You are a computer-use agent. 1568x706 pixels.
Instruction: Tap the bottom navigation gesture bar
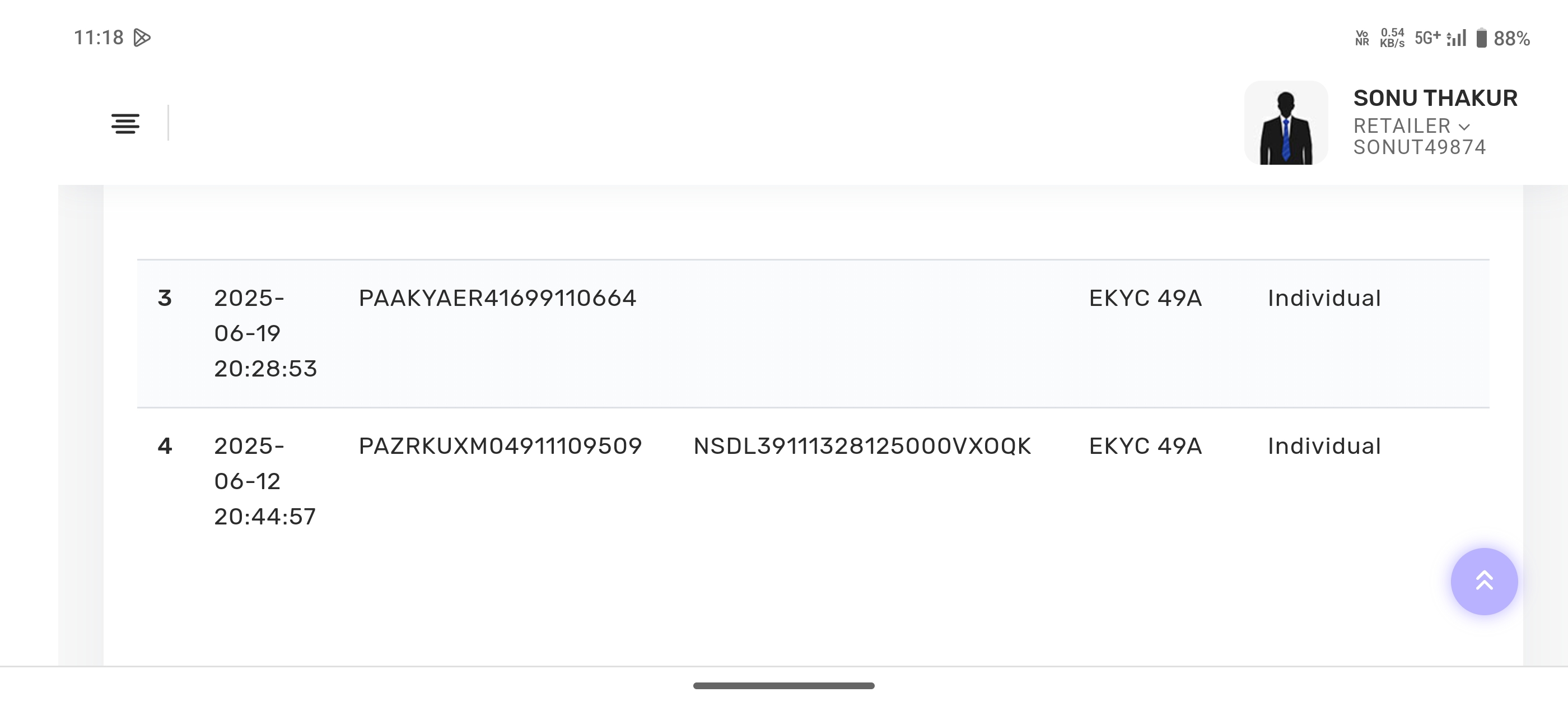pyautogui.click(x=783, y=686)
